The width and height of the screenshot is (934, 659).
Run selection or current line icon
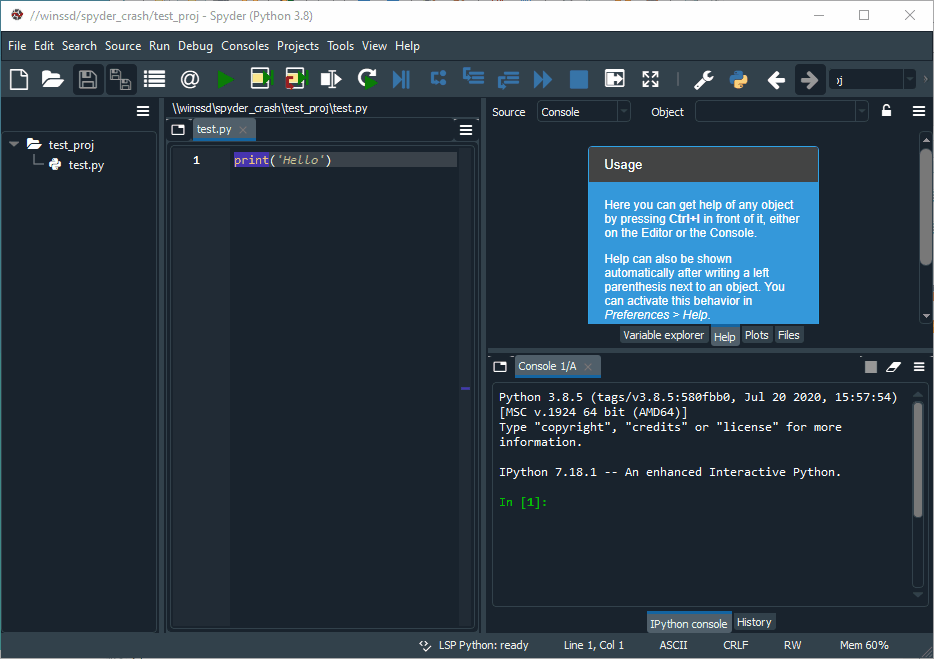tap(331, 79)
